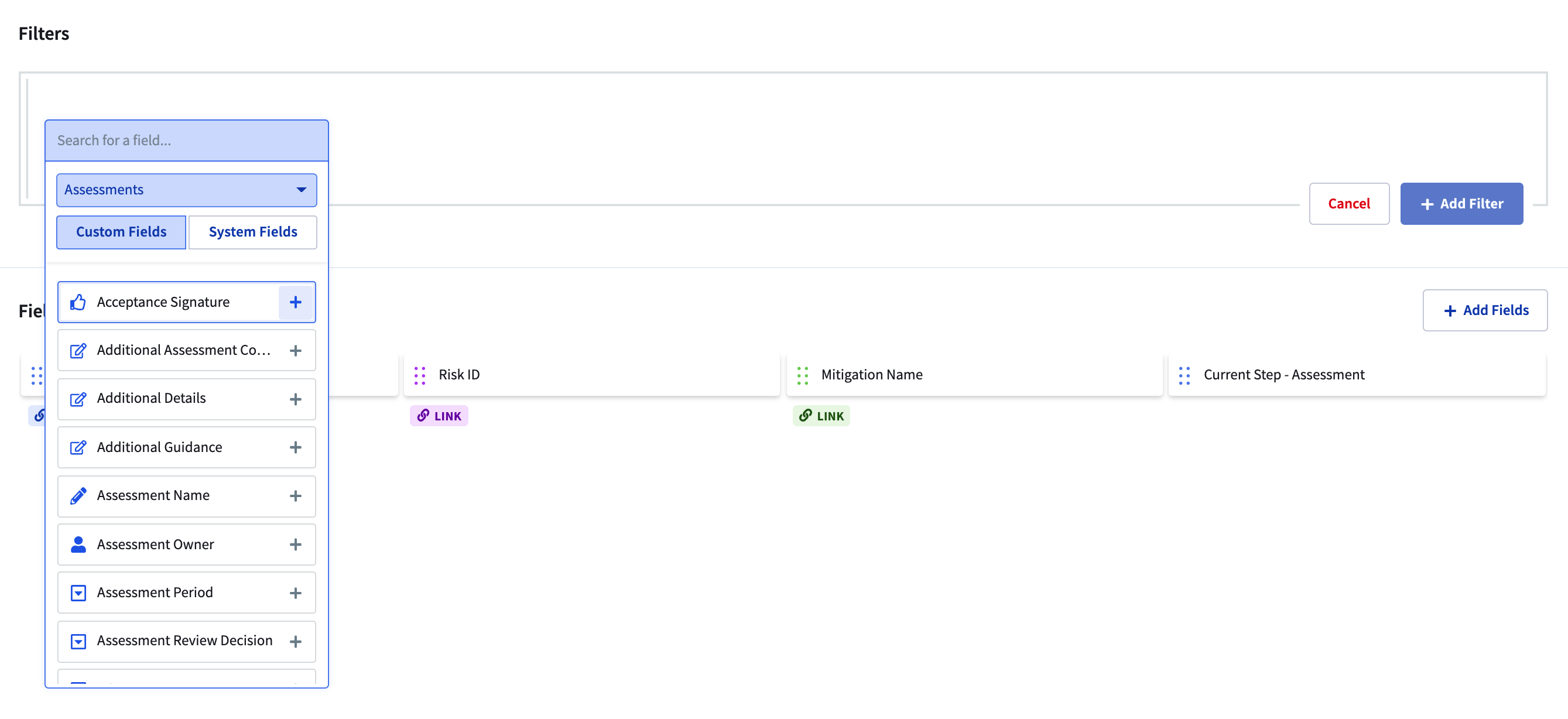The image size is (1568, 719).
Task: Click the dropdown-field icon beside Assessment Period
Action: 78,593
